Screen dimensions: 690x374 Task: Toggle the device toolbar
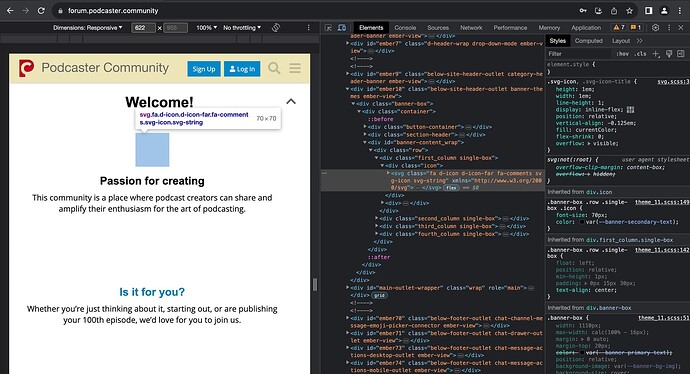click(342, 27)
